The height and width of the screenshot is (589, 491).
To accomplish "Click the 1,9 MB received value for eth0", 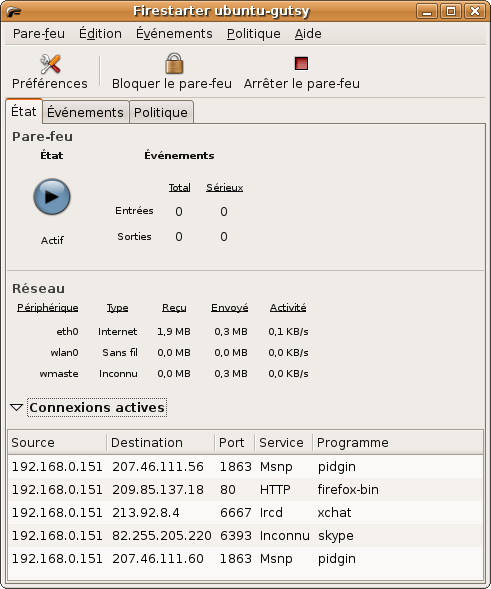I will coord(174,332).
